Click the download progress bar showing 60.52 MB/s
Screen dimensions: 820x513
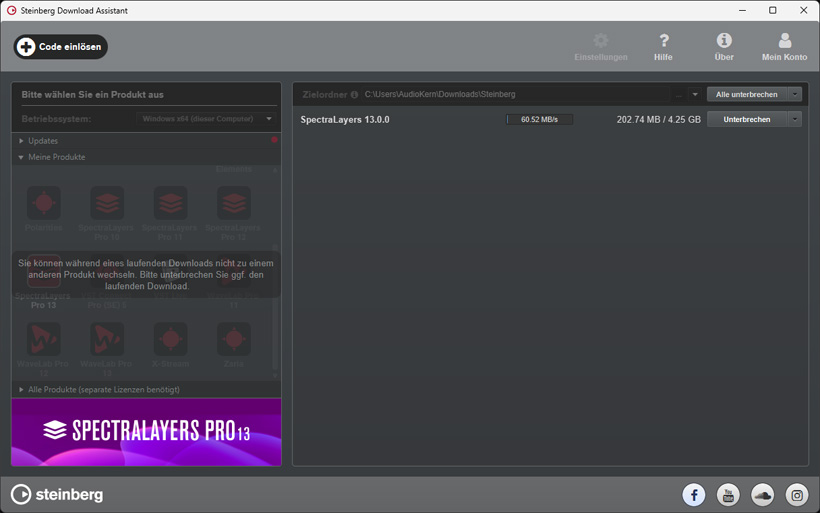539,119
